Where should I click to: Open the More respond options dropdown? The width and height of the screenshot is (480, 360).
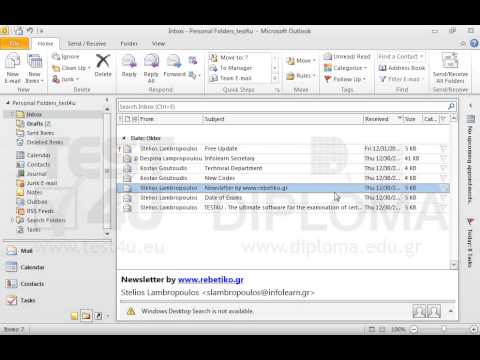click(195, 75)
